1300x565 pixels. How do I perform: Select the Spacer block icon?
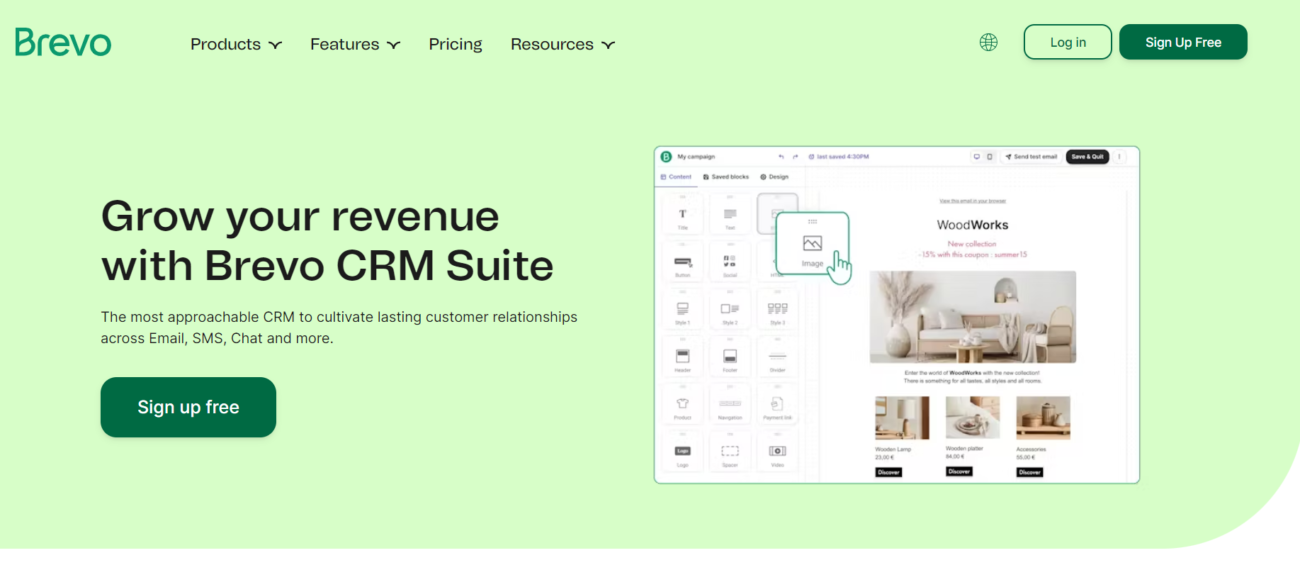(x=730, y=452)
